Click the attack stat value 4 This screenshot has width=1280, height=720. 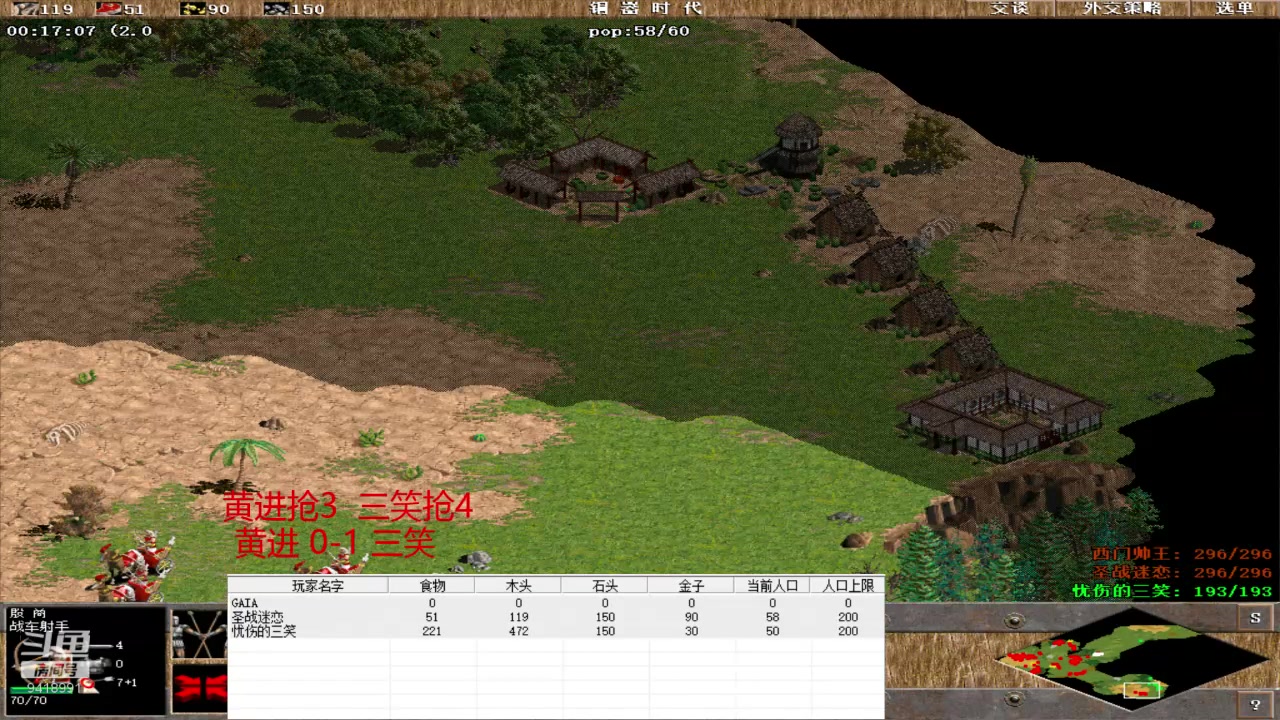coord(119,645)
